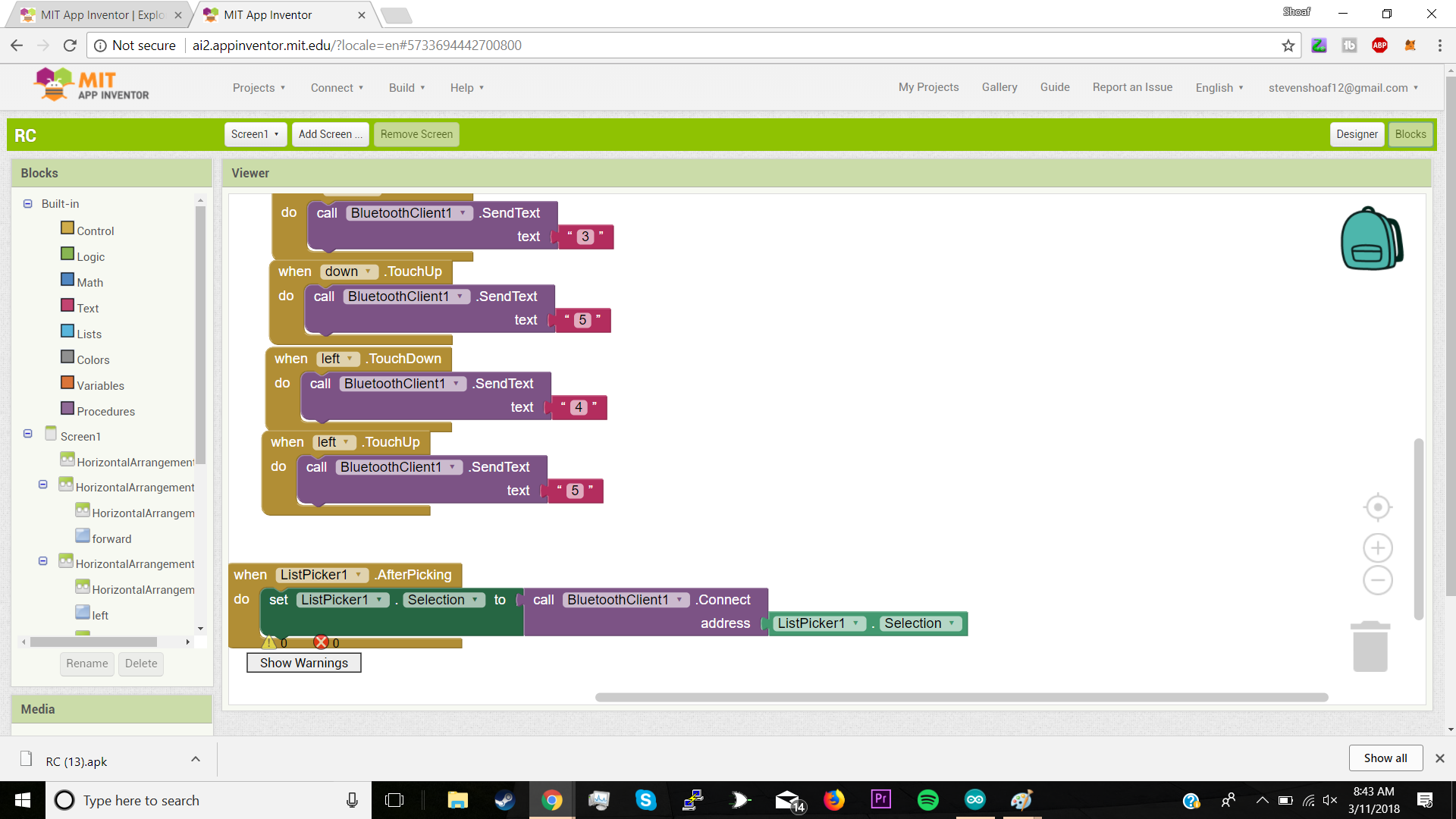This screenshot has width=1456, height=819.
Task: Click the viewer horizontal scrollbar
Action: 961,697
